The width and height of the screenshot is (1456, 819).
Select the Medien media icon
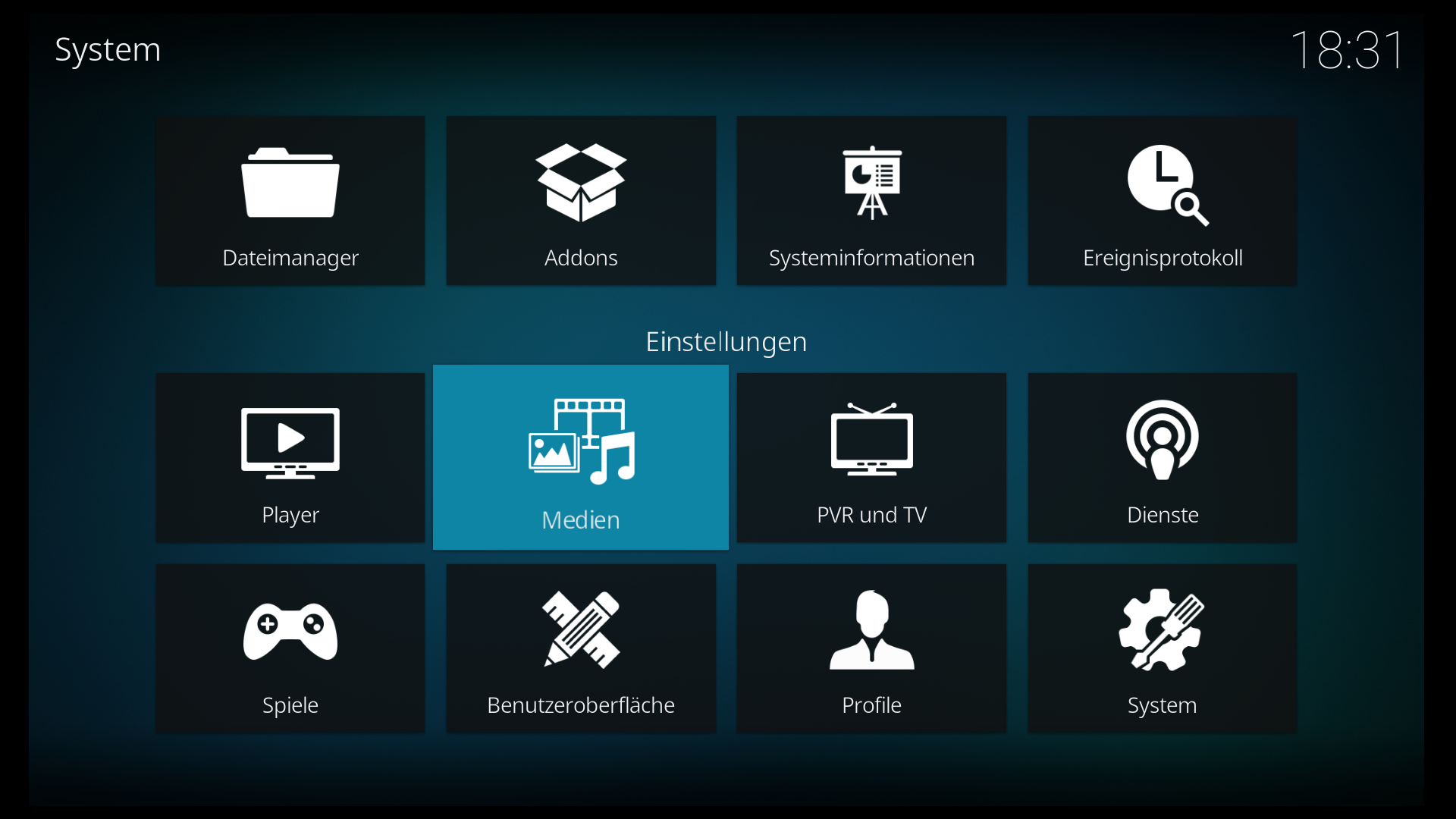coord(582,441)
